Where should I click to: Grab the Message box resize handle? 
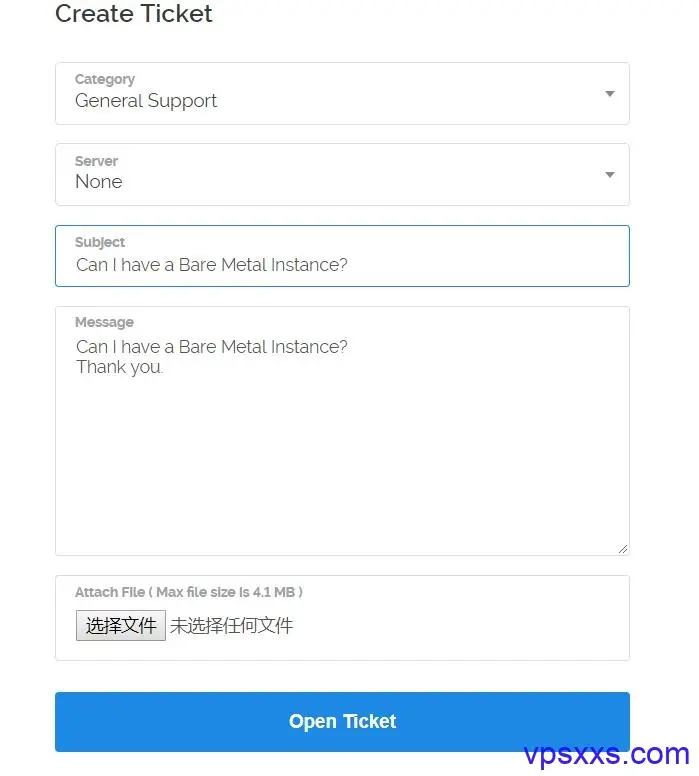pos(623,549)
